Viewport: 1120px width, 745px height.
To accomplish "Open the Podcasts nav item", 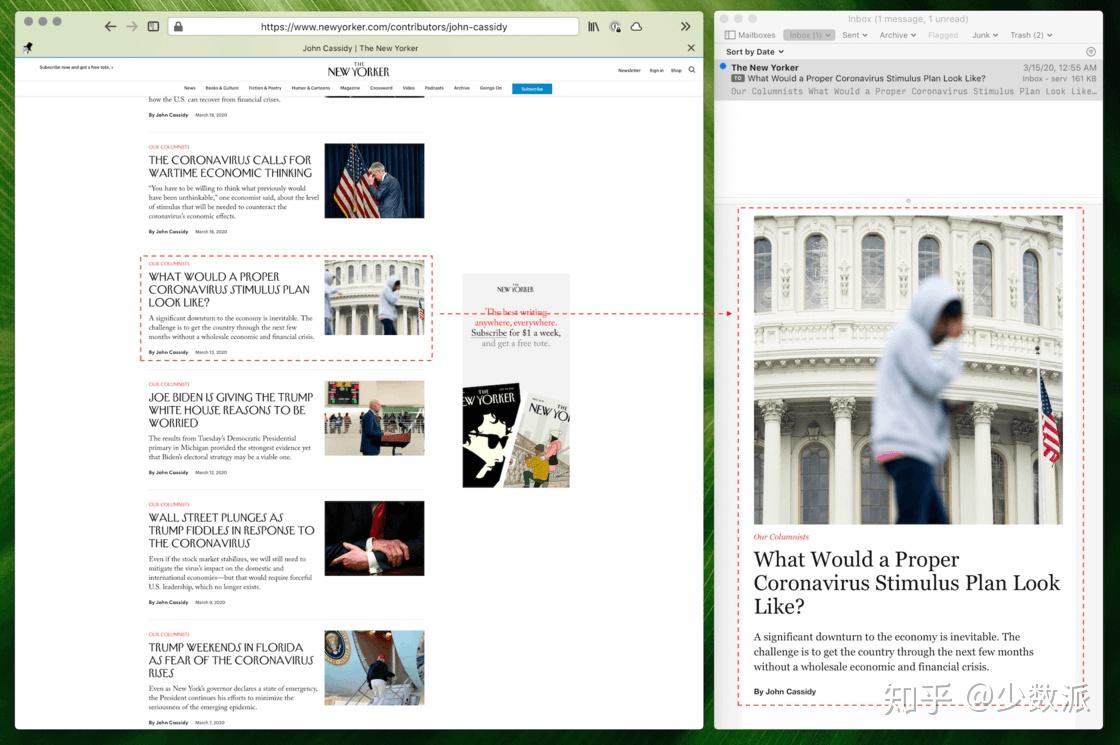I will tap(434, 88).
